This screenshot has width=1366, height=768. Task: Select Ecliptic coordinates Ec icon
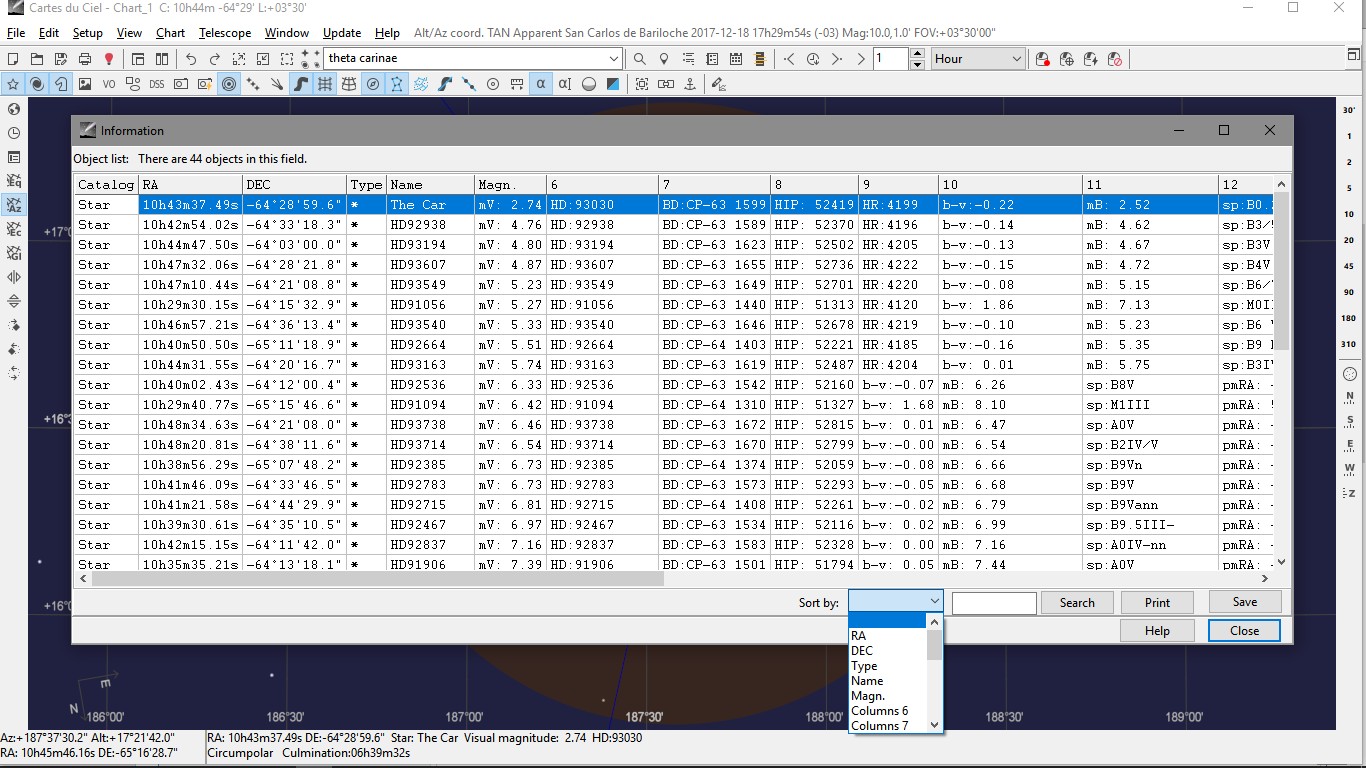click(x=14, y=229)
